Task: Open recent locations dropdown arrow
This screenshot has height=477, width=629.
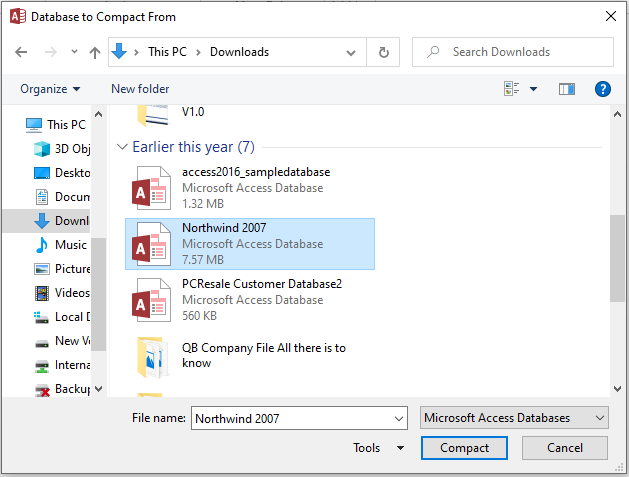Action: pyautogui.click(x=74, y=51)
